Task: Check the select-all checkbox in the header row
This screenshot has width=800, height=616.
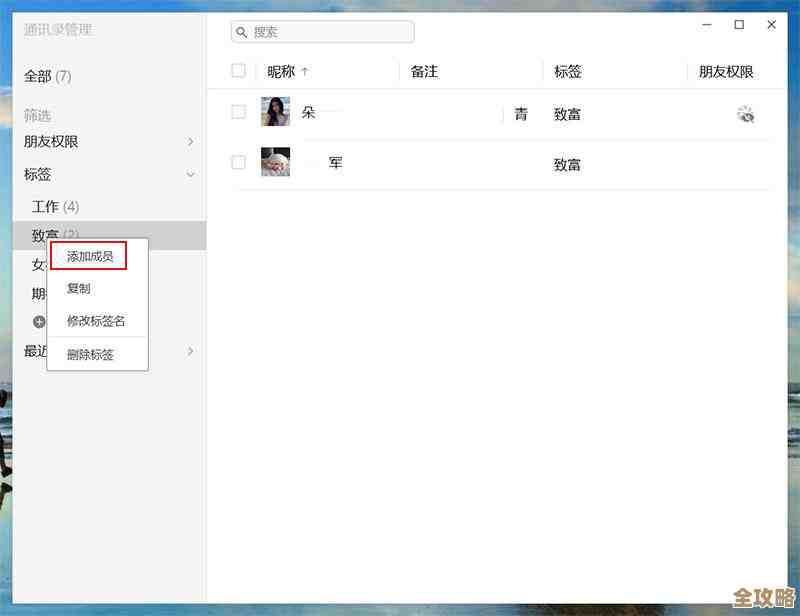Action: pyautogui.click(x=237, y=71)
